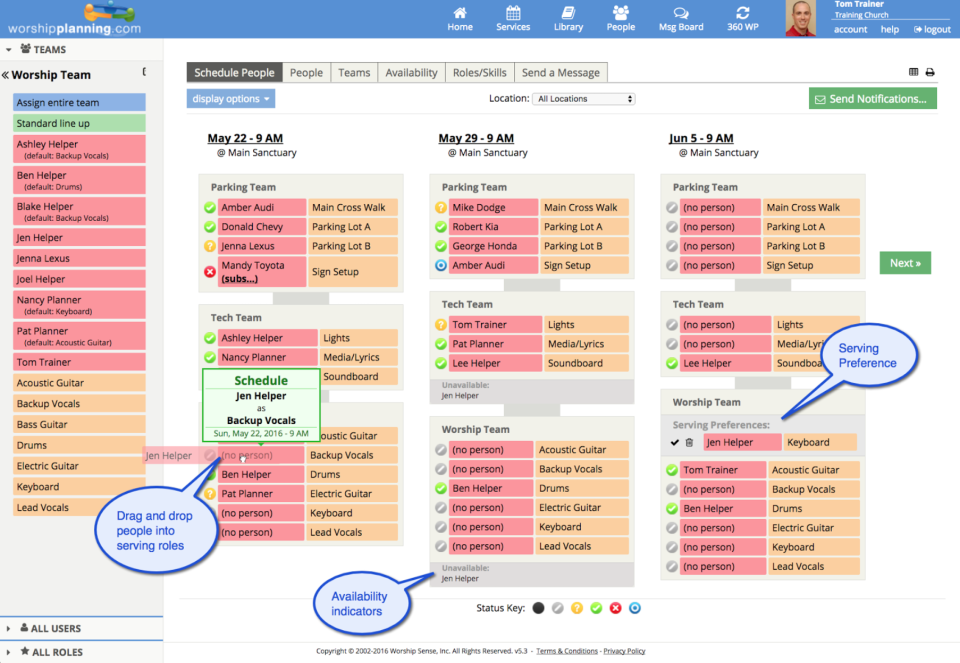Open Privacy Policy link
Screen dimensions: 960x663
624,651
